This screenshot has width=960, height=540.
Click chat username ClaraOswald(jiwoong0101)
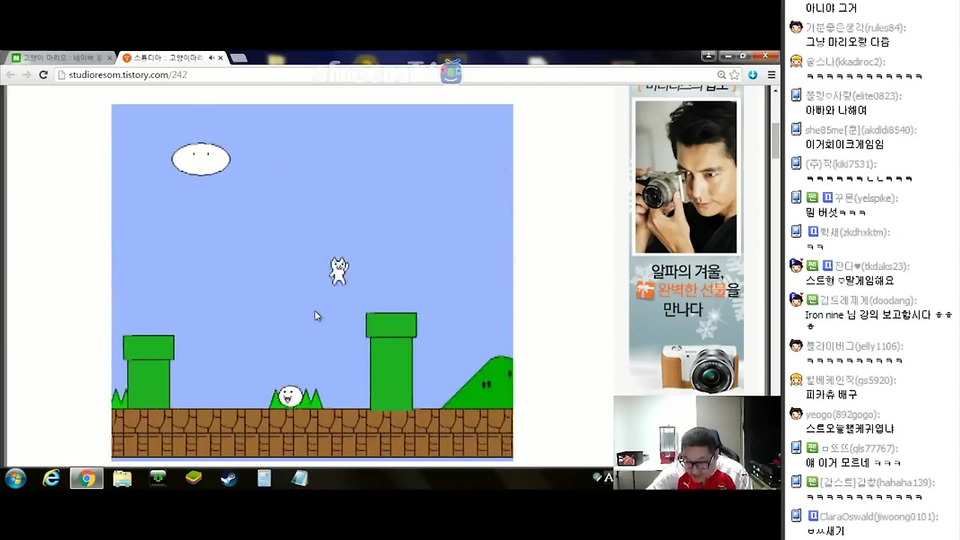click(x=879, y=517)
